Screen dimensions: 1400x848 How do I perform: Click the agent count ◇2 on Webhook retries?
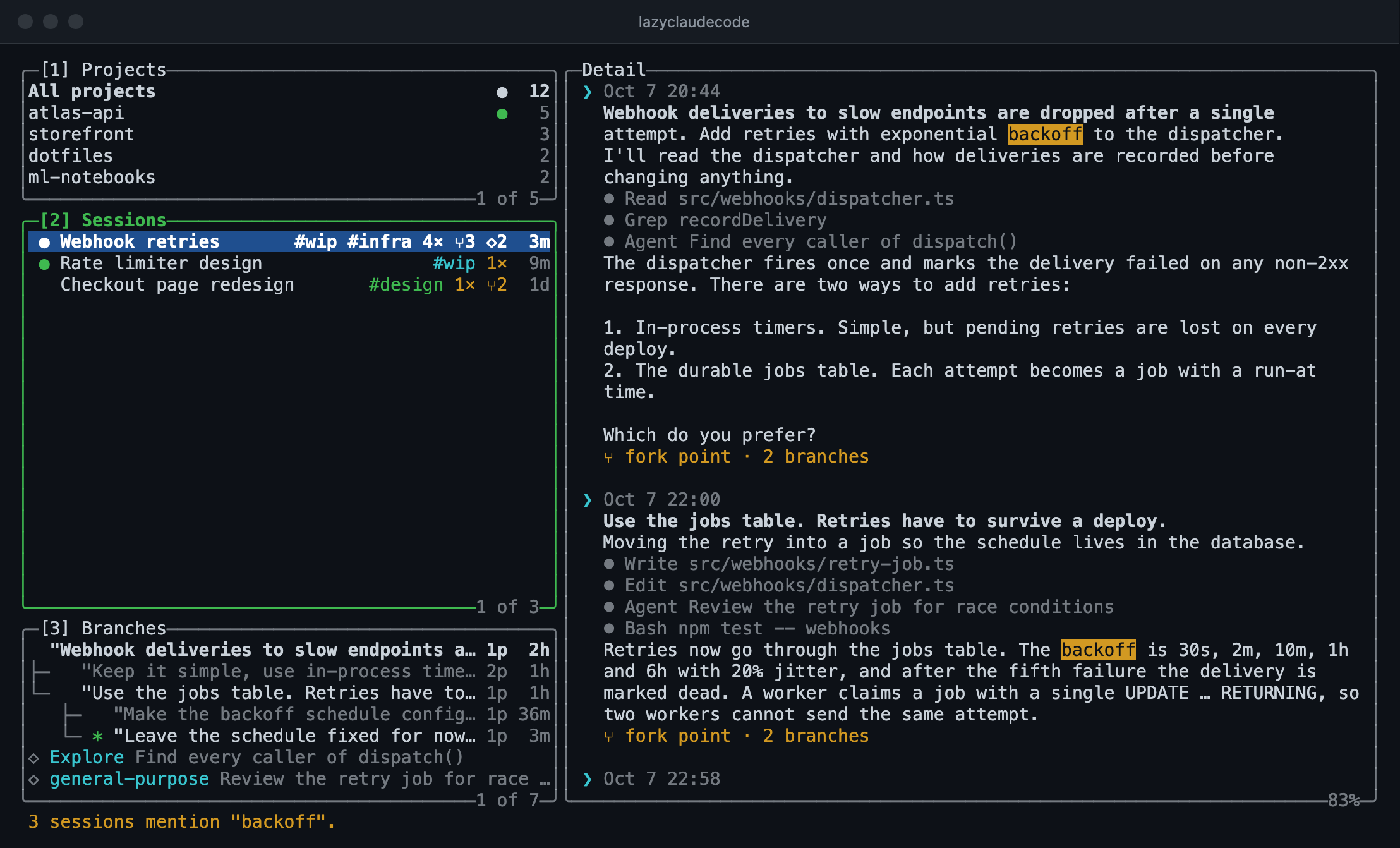click(497, 241)
